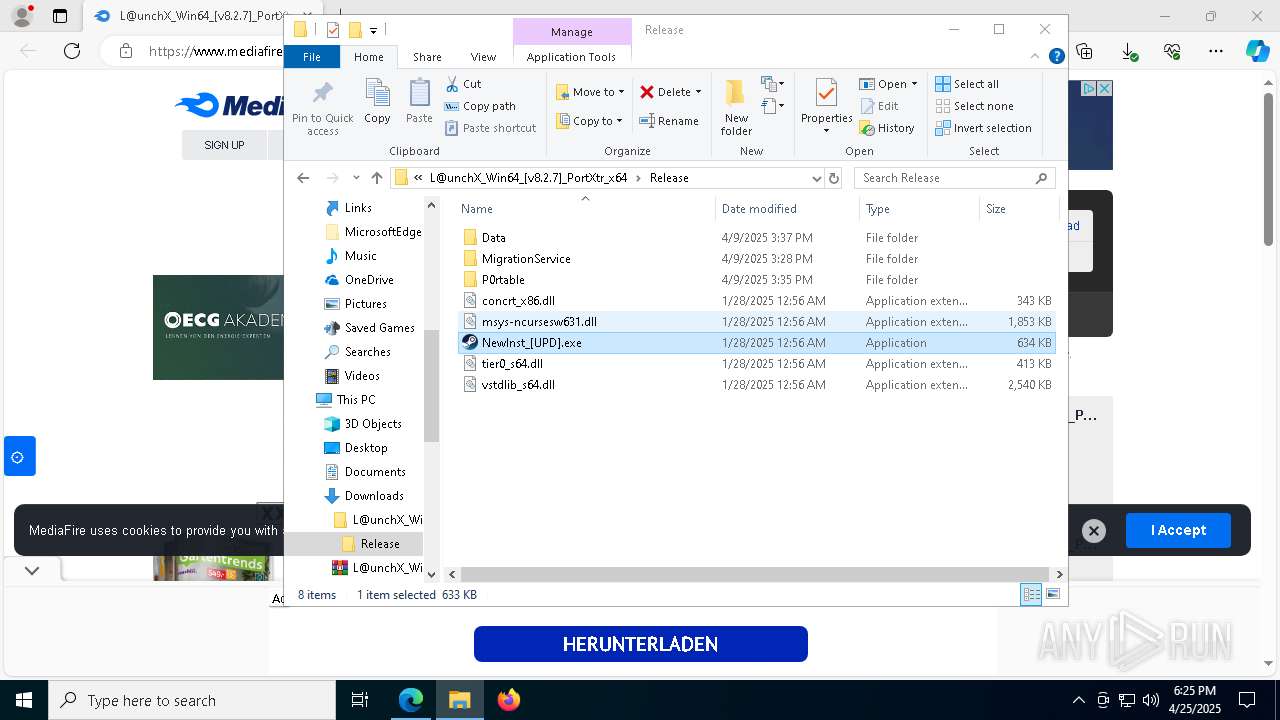Select the P0rtable folder
The width and height of the screenshot is (1280, 720).
click(x=757, y=280)
